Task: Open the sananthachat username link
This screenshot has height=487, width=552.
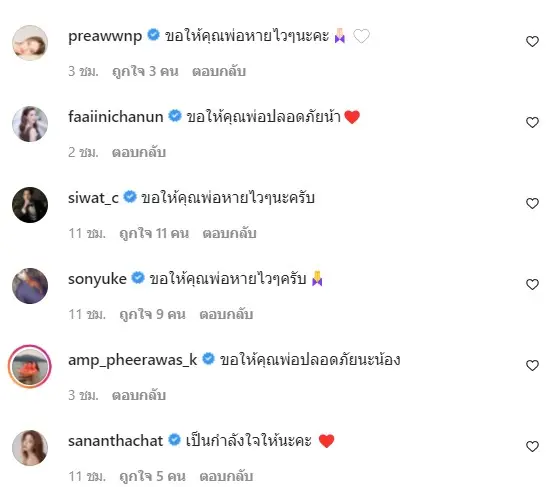Action: click(x=115, y=441)
